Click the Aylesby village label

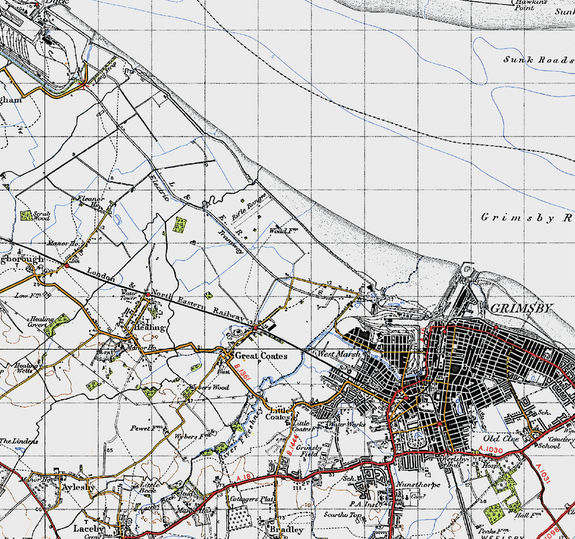(x=78, y=487)
